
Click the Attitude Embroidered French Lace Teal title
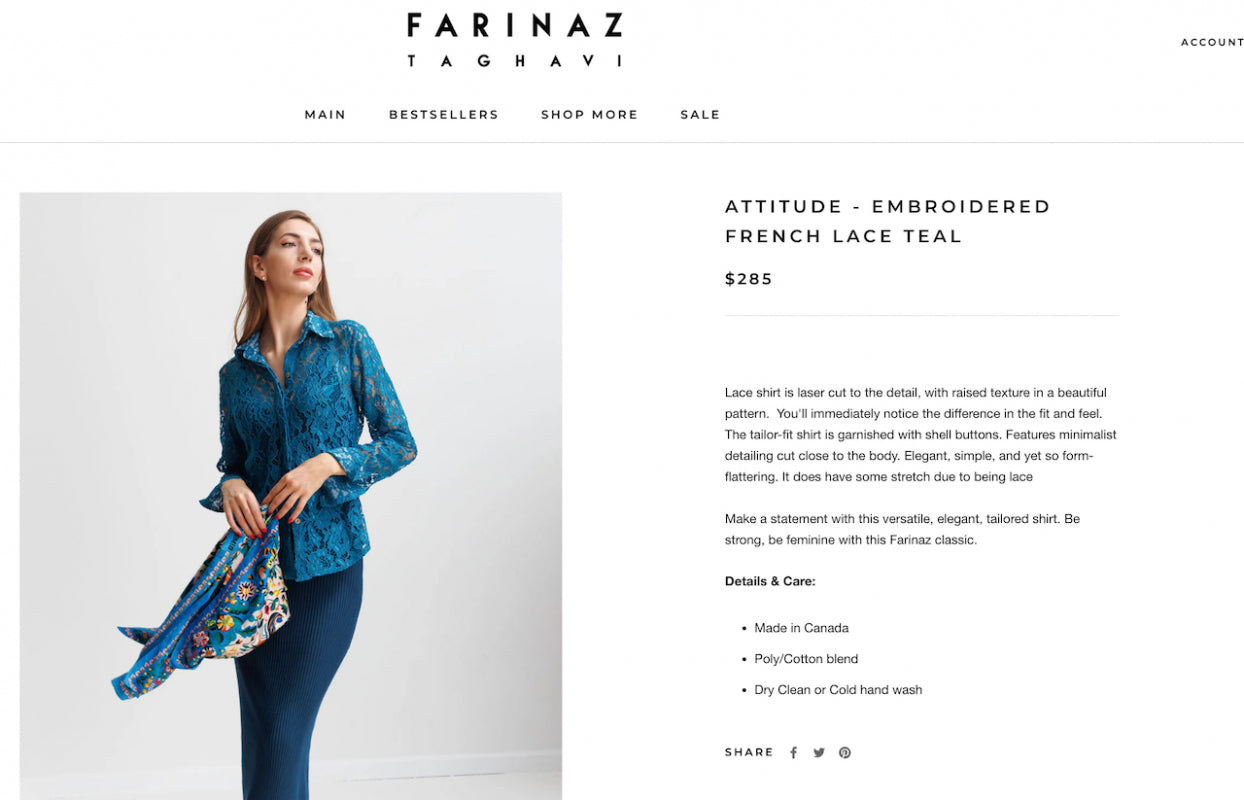click(888, 221)
